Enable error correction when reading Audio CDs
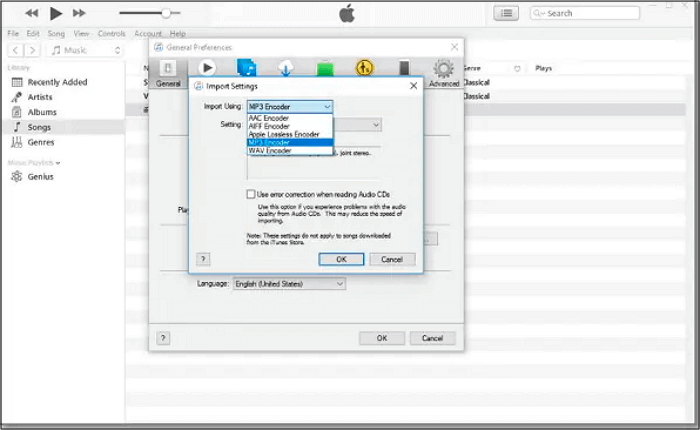 (251, 194)
